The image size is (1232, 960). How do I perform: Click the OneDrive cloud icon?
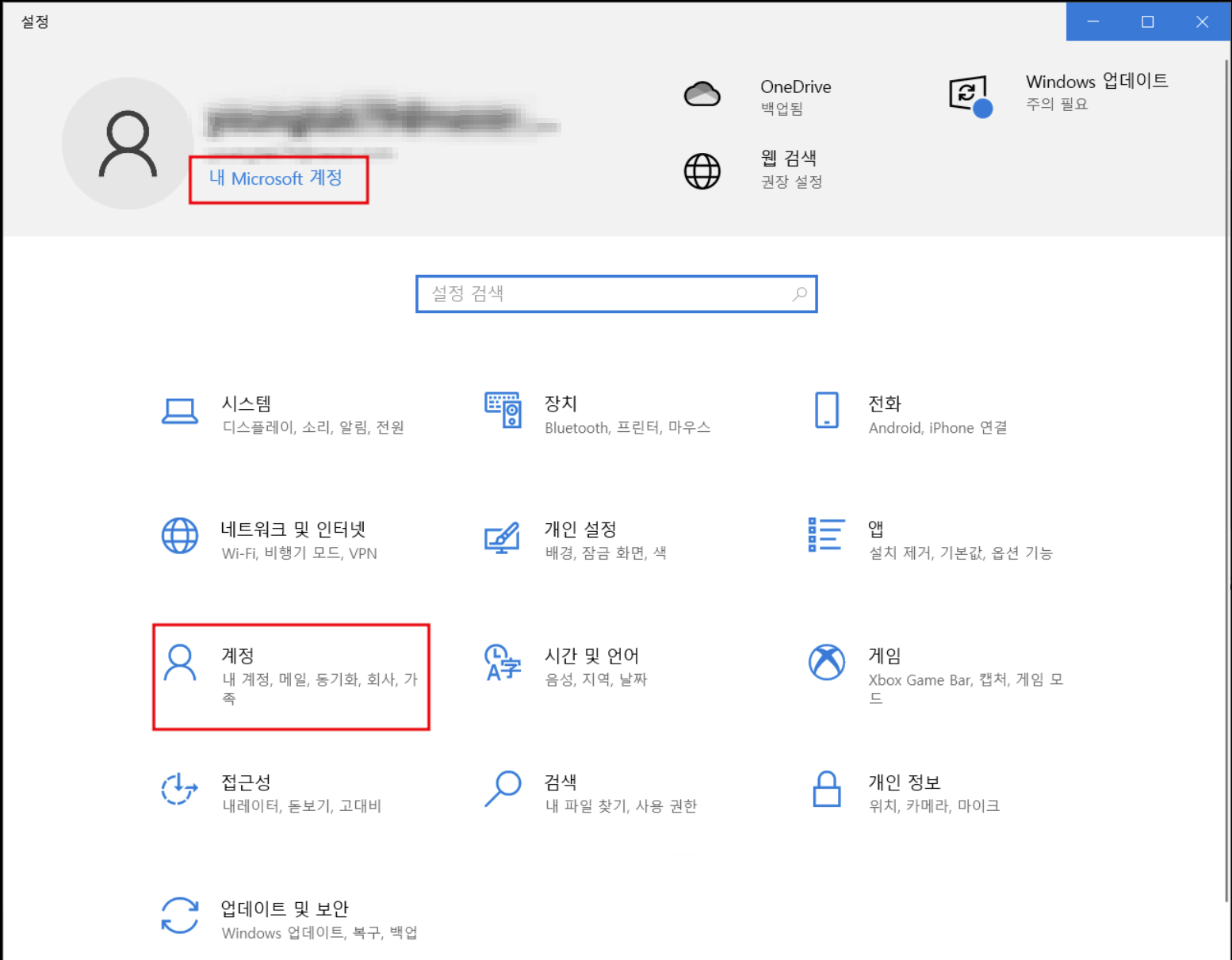(702, 94)
